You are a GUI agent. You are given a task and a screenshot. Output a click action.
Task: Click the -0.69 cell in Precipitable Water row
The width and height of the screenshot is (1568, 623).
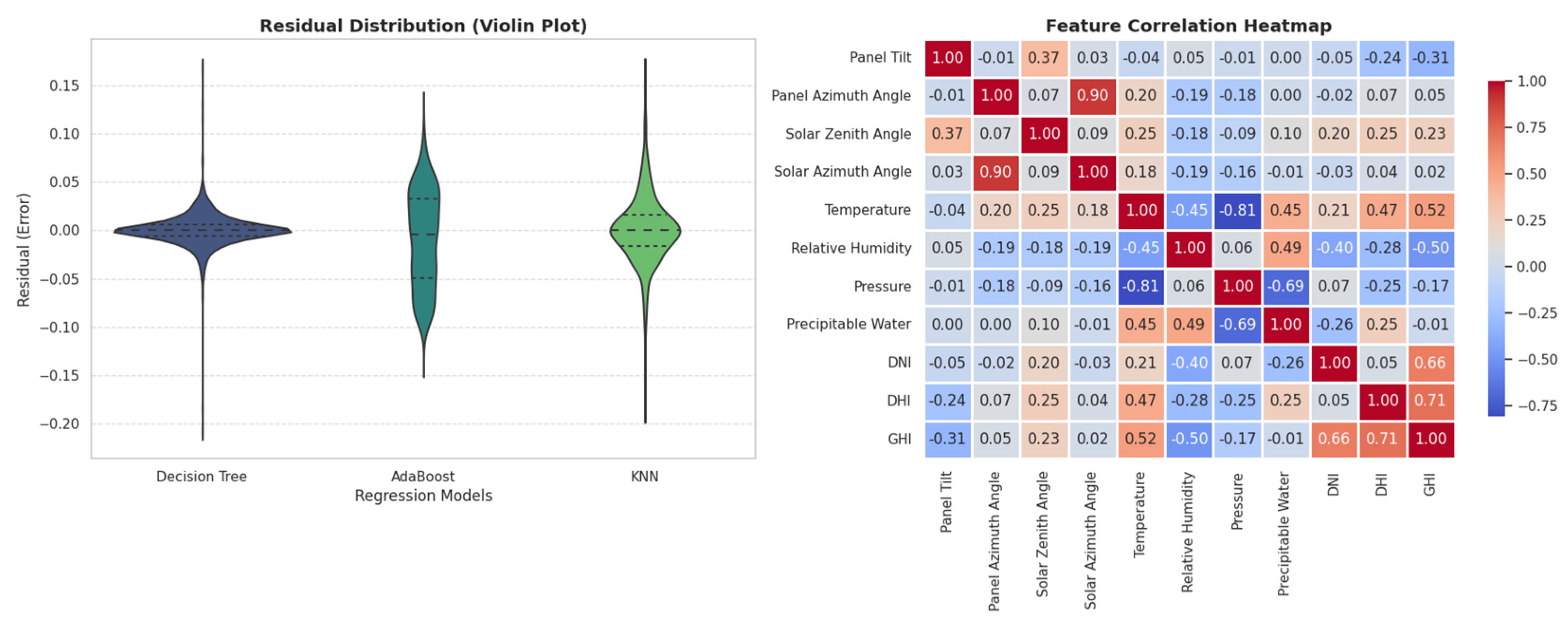1237,324
